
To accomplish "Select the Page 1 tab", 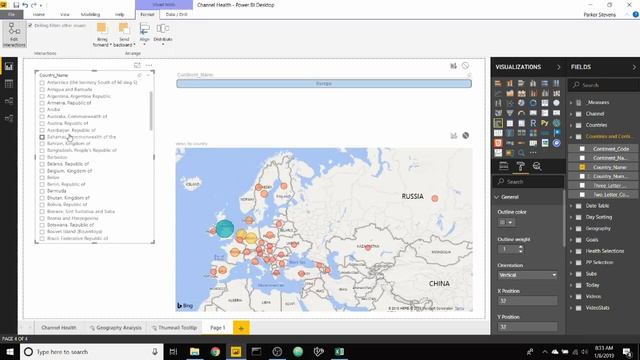I will [x=218, y=328].
